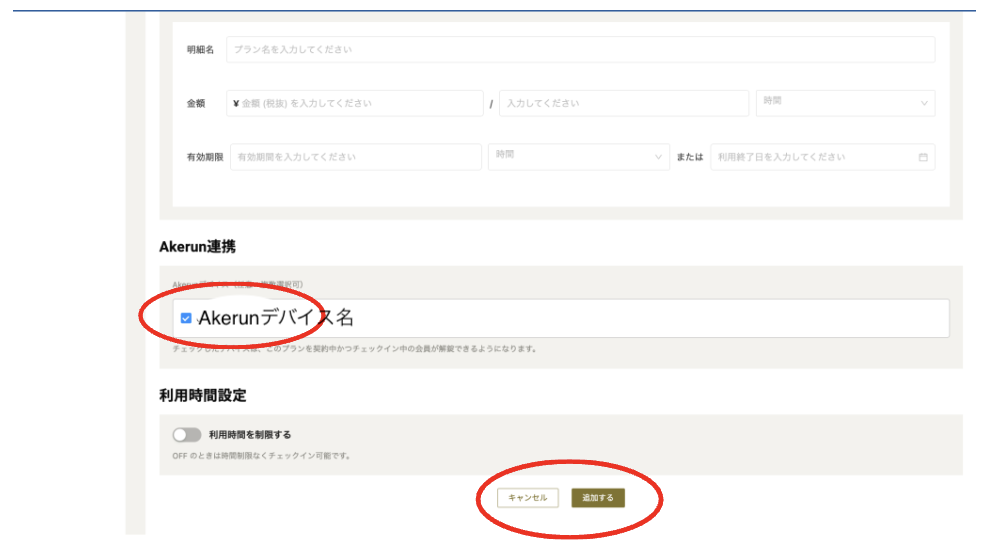
Task: Click the calendar icon in the end date field
Action: pyautogui.click(x=923, y=157)
